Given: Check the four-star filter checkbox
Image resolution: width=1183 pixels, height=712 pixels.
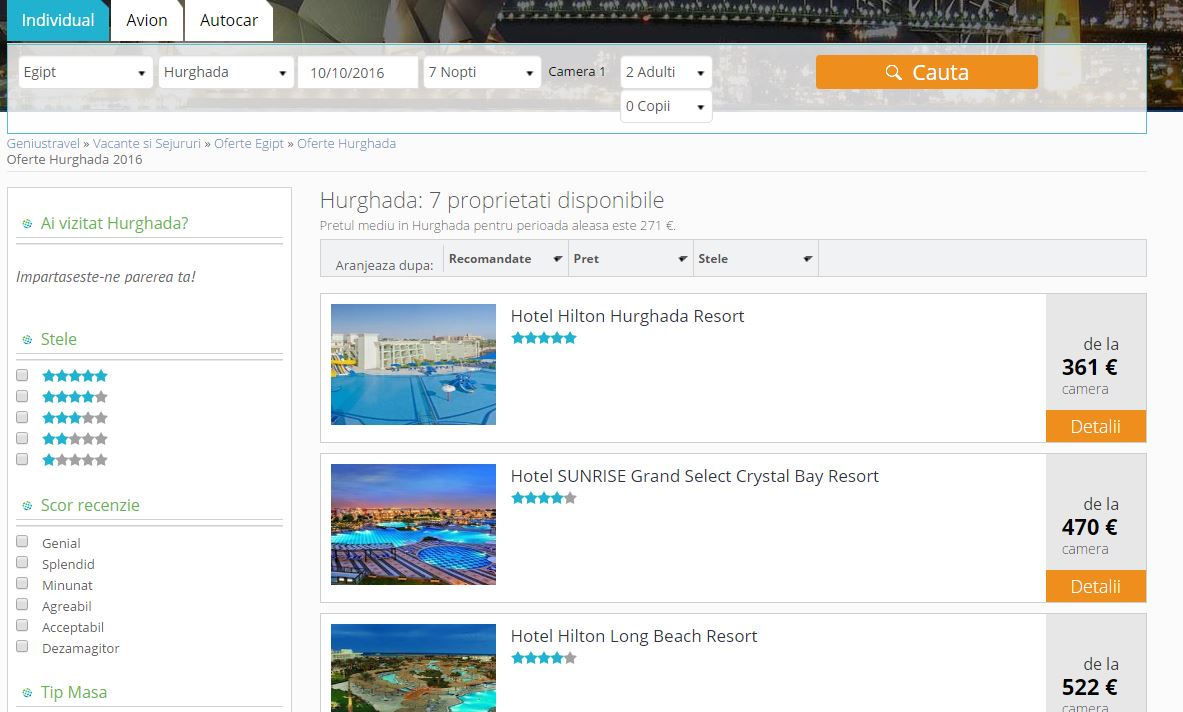Looking at the screenshot, I should click(22, 396).
